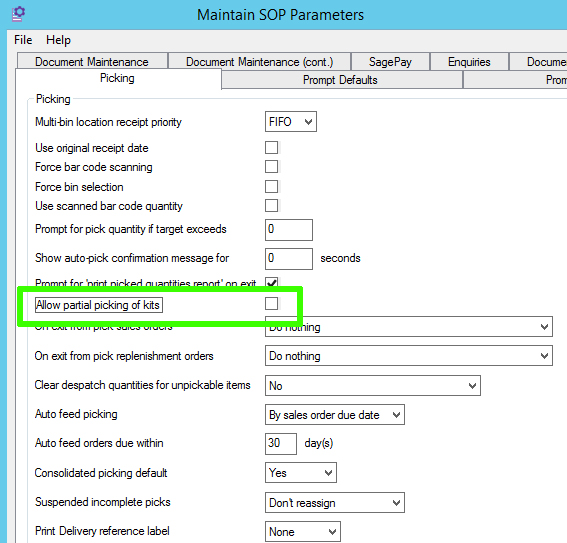Switch to the SagePay tab

coord(390,62)
